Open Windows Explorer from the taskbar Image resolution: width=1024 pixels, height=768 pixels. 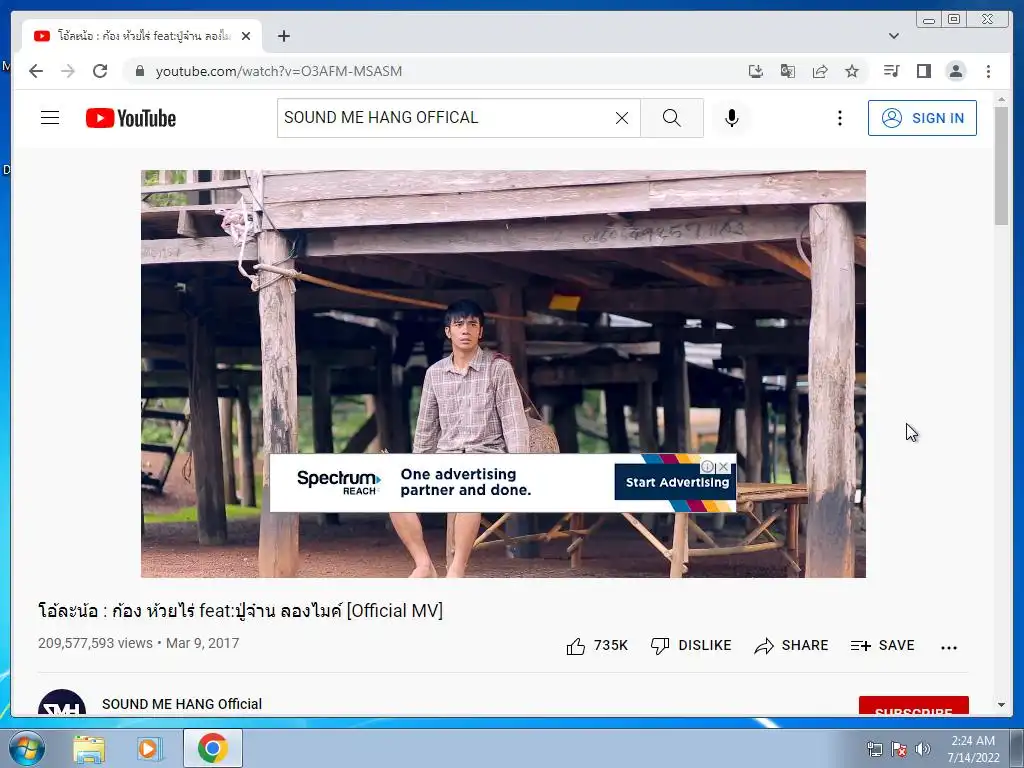(x=89, y=748)
